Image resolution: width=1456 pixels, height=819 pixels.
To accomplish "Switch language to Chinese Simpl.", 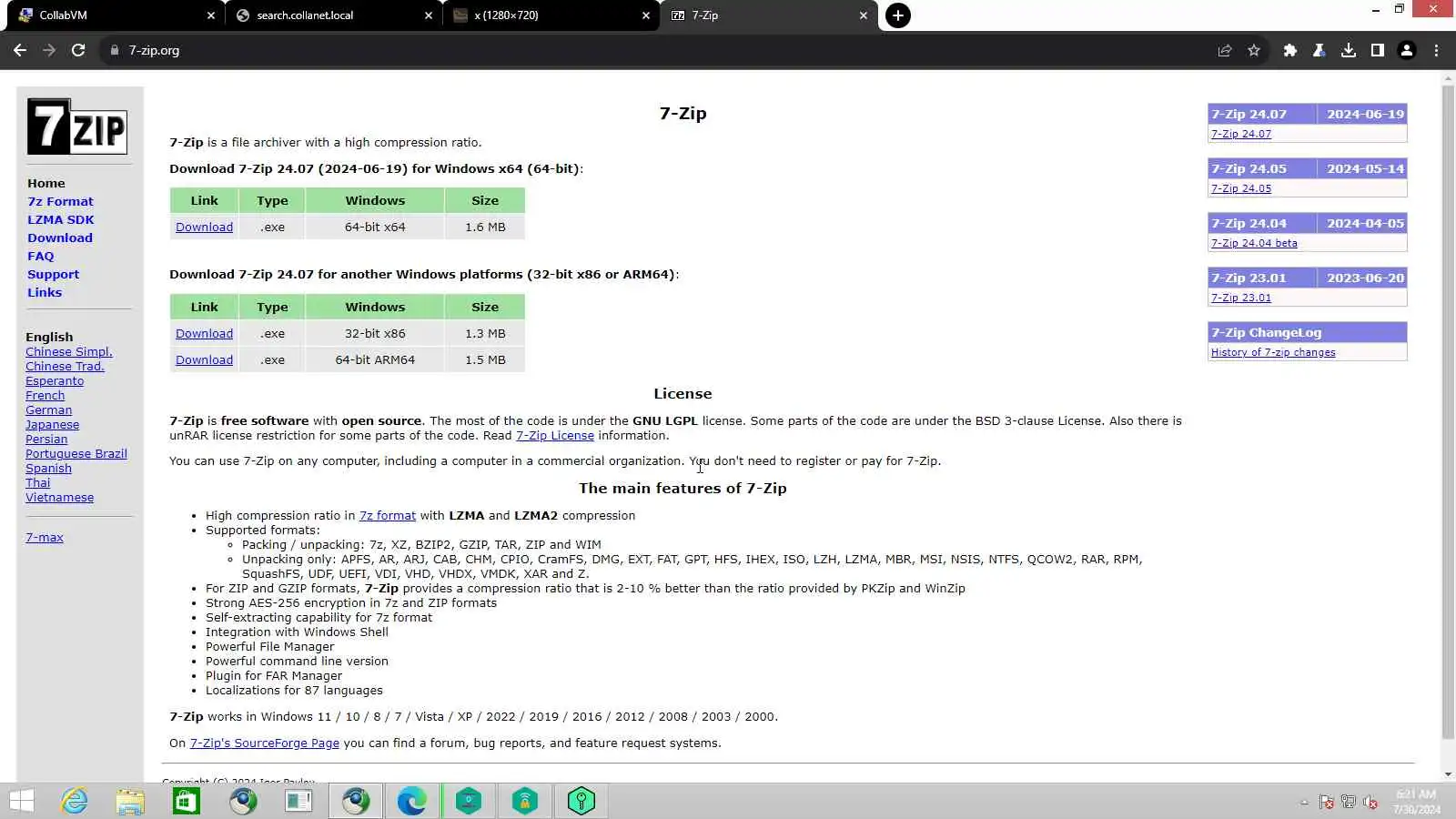I will click(x=69, y=352).
